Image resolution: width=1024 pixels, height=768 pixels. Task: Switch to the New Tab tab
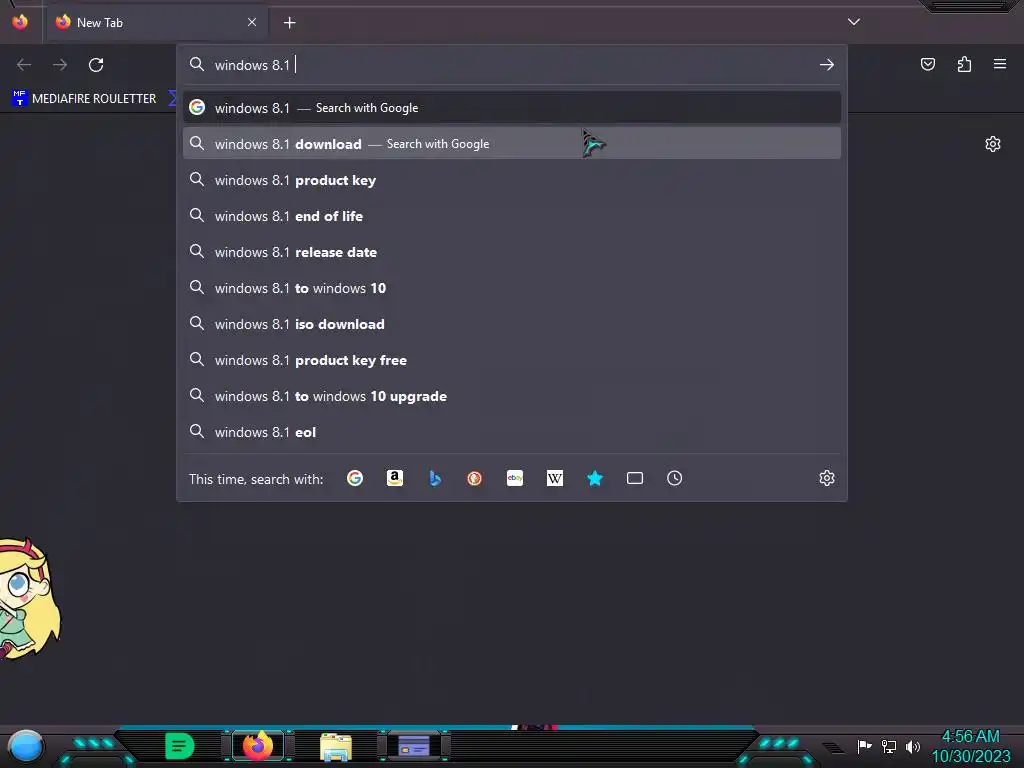click(x=156, y=23)
